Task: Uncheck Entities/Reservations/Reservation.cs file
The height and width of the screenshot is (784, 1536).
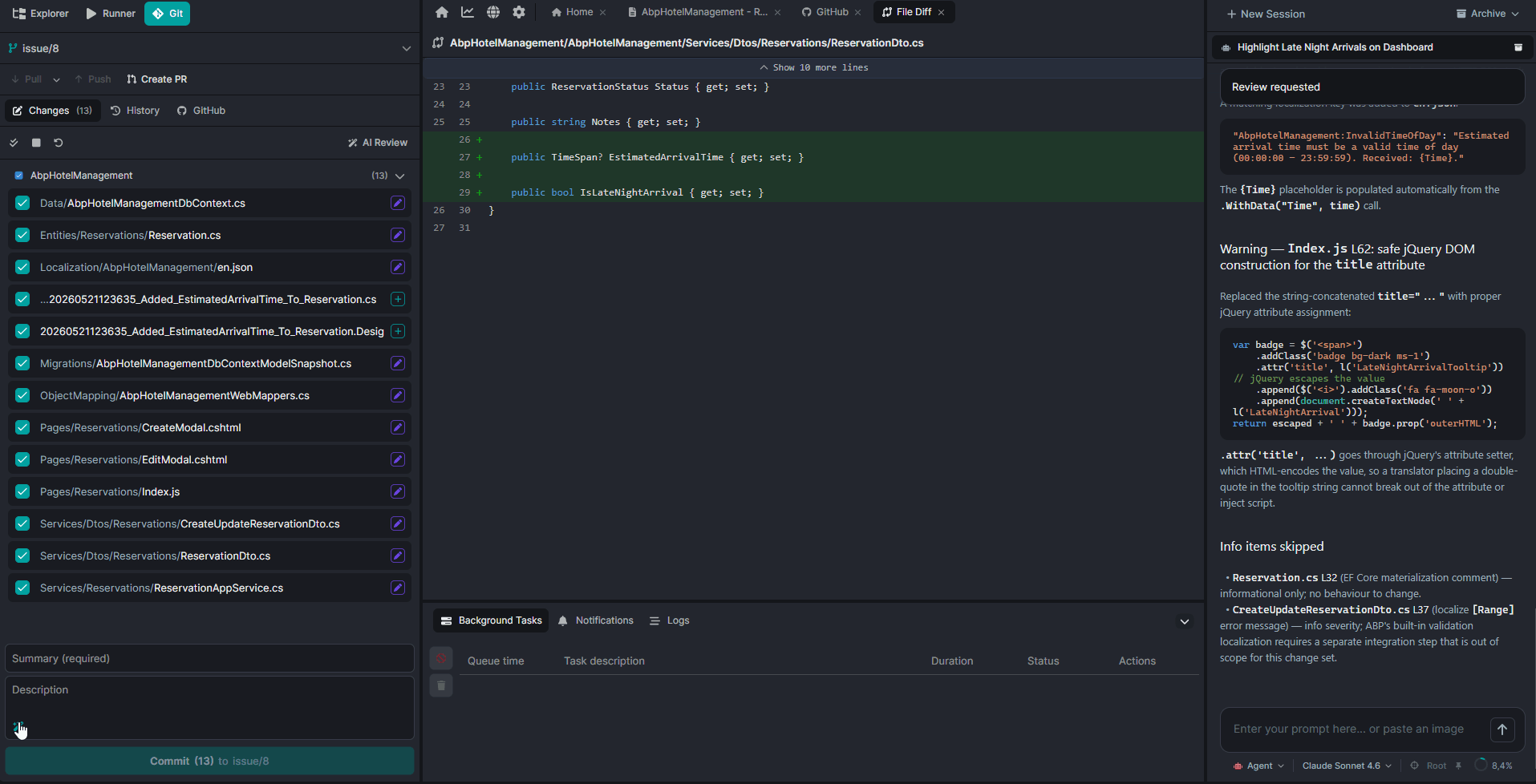Action: pyautogui.click(x=22, y=235)
